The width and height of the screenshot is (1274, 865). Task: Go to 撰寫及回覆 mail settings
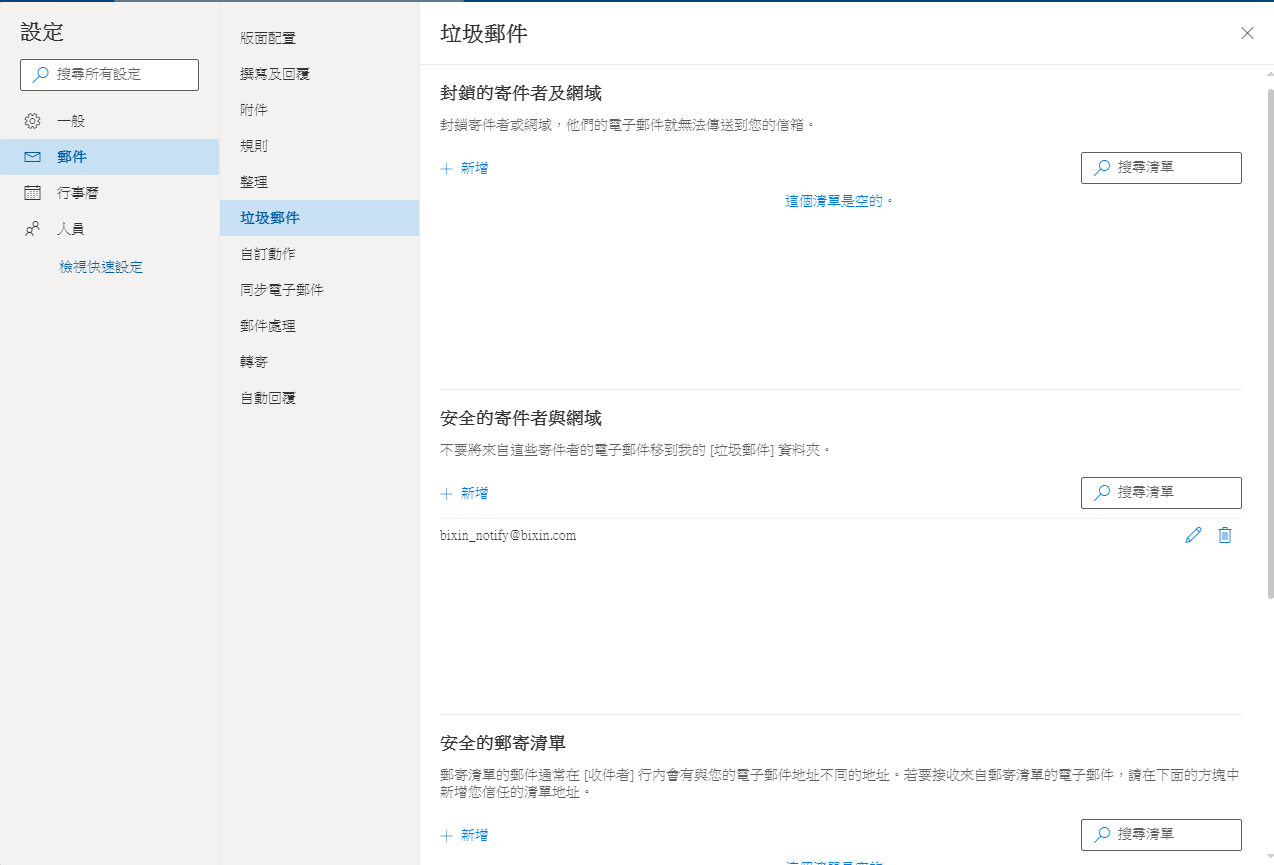click(320, 74)
